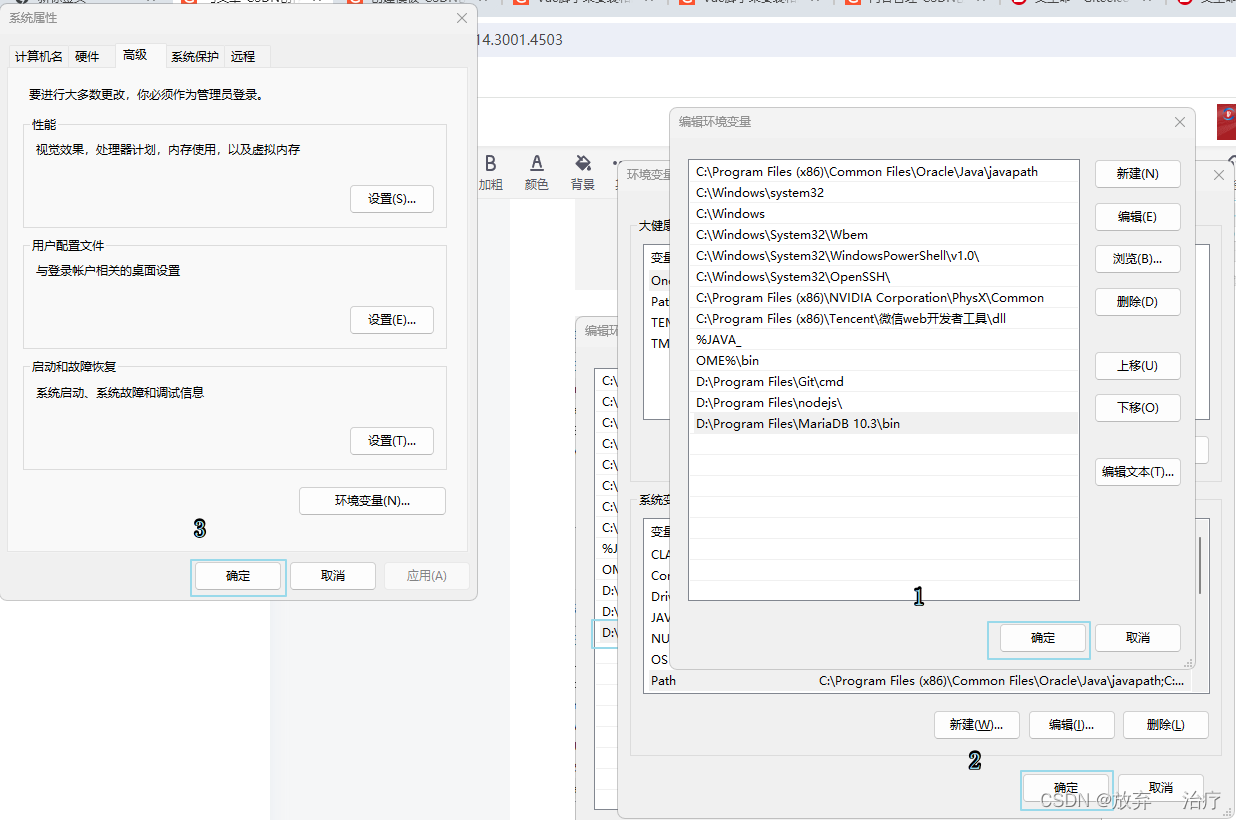Open the 远程 tab
Viewport: 1236px width, 820px height.
pyautogui.click(x=243, y=56)
